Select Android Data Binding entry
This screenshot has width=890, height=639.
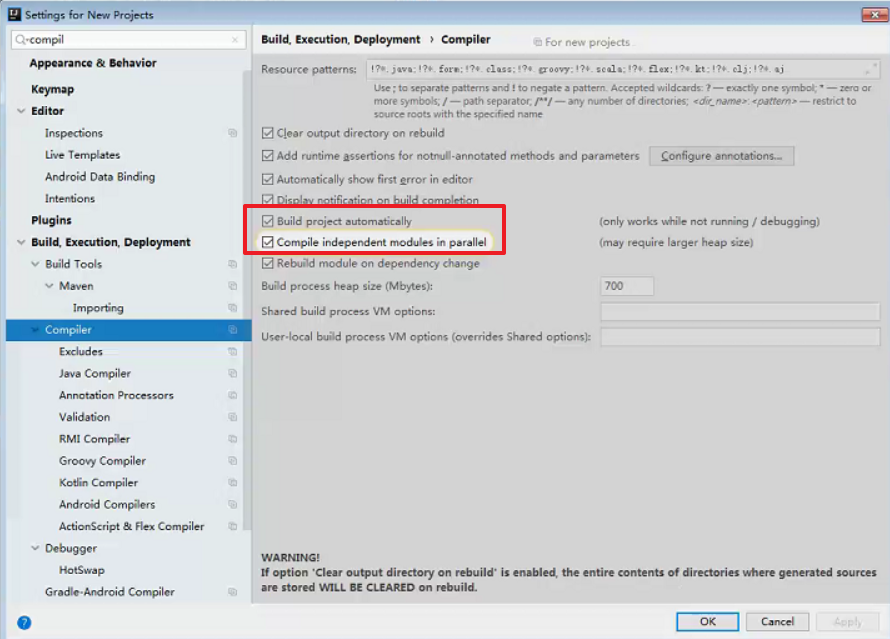(x=100, y=176)
